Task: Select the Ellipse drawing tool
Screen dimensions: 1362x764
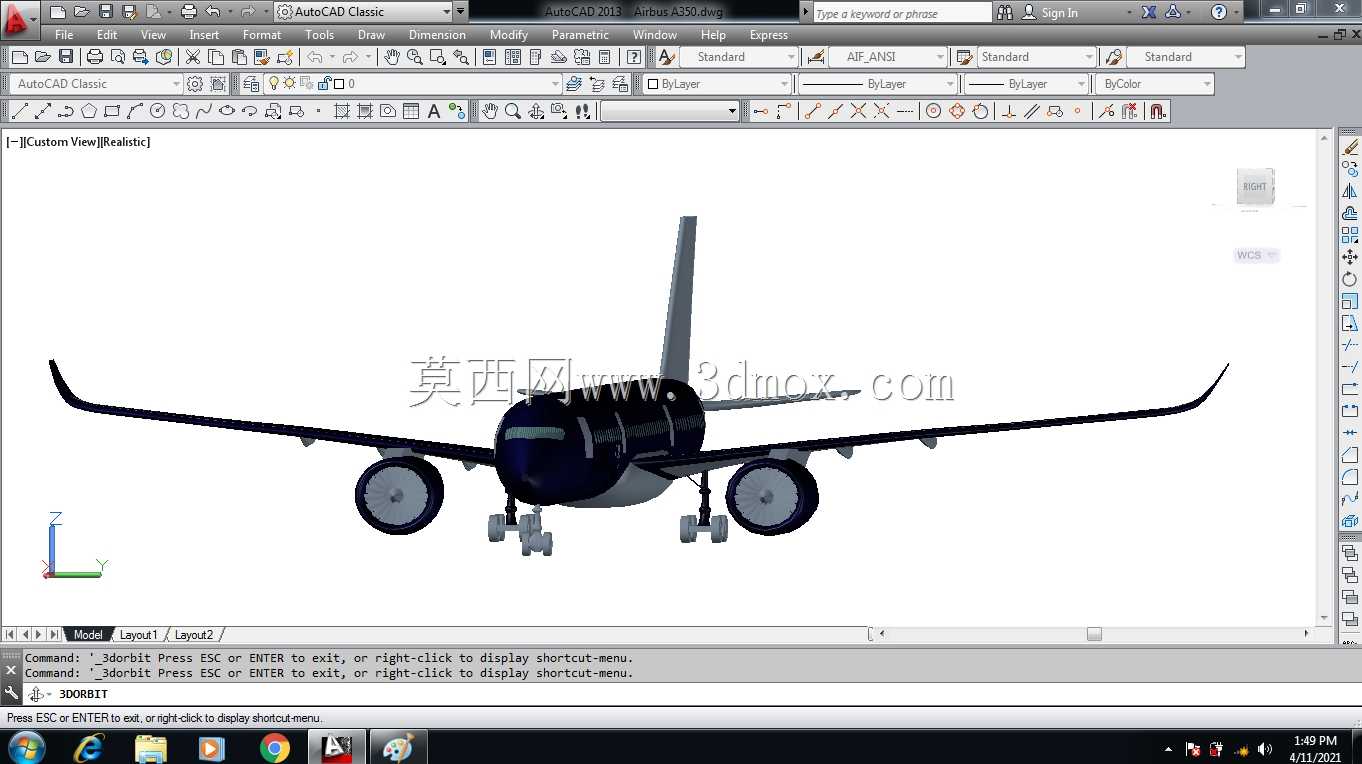Action: point(227,111)
